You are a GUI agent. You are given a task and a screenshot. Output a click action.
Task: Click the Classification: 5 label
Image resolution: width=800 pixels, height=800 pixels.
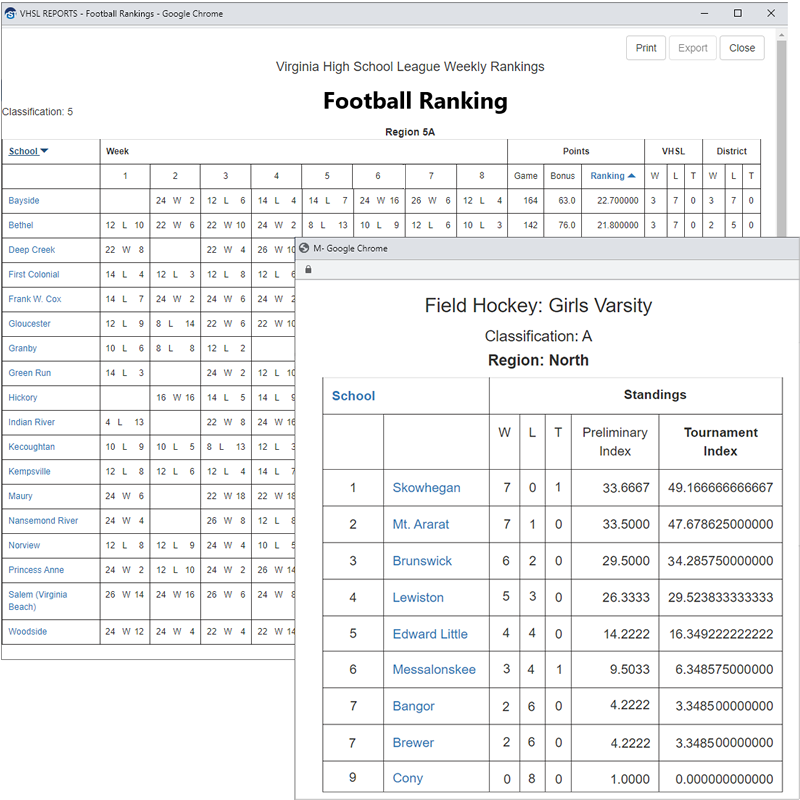tap(37, 112)
